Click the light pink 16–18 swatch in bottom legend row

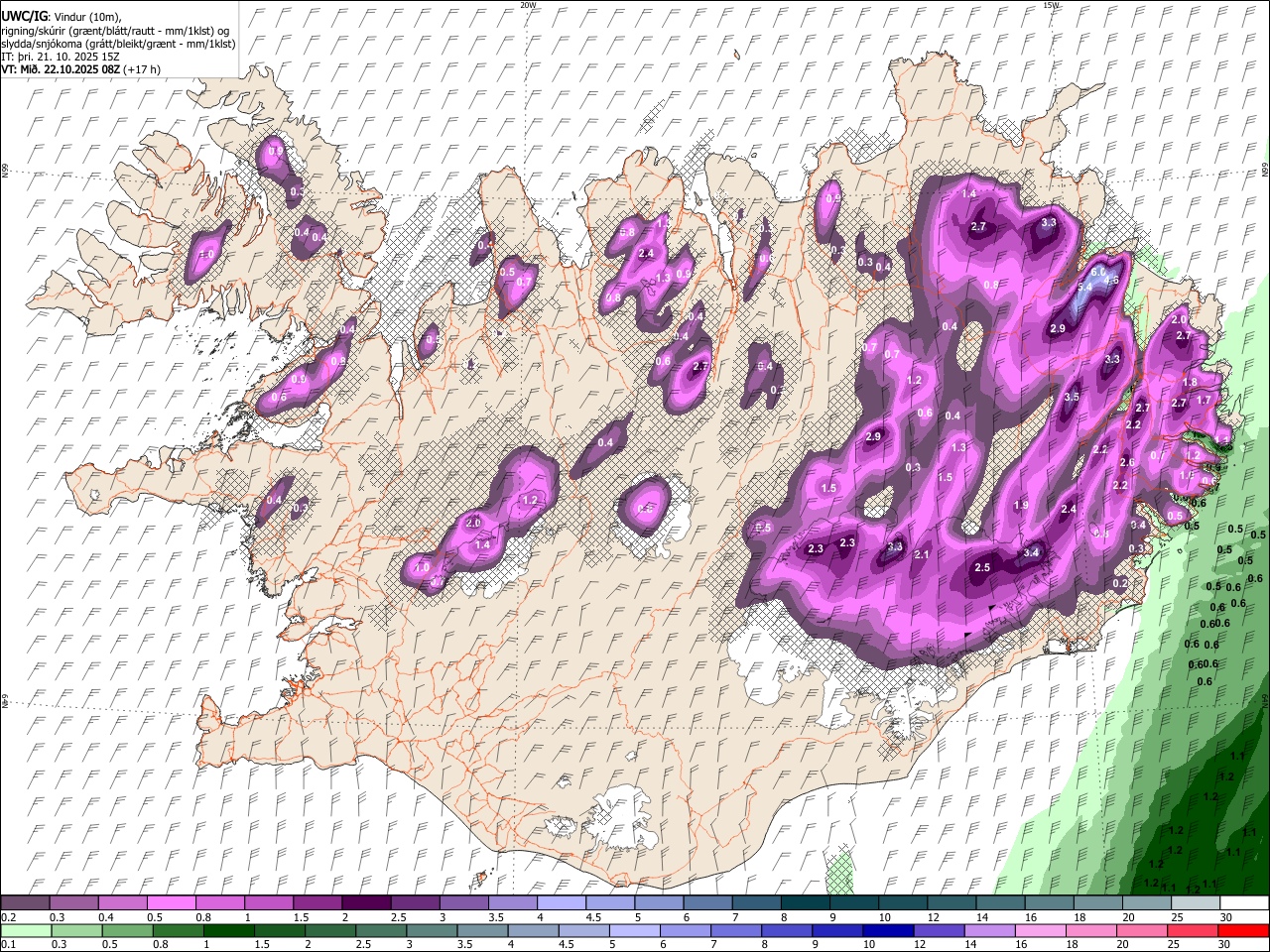(1040, 930)
